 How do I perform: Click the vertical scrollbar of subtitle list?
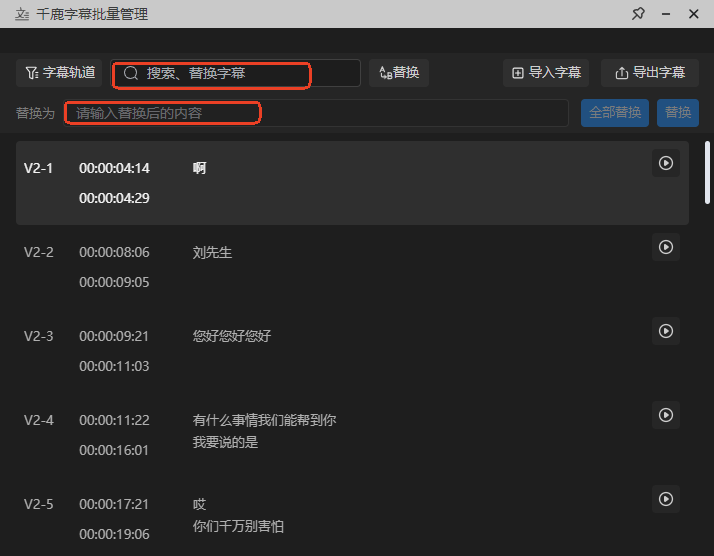tap(708, 175)
